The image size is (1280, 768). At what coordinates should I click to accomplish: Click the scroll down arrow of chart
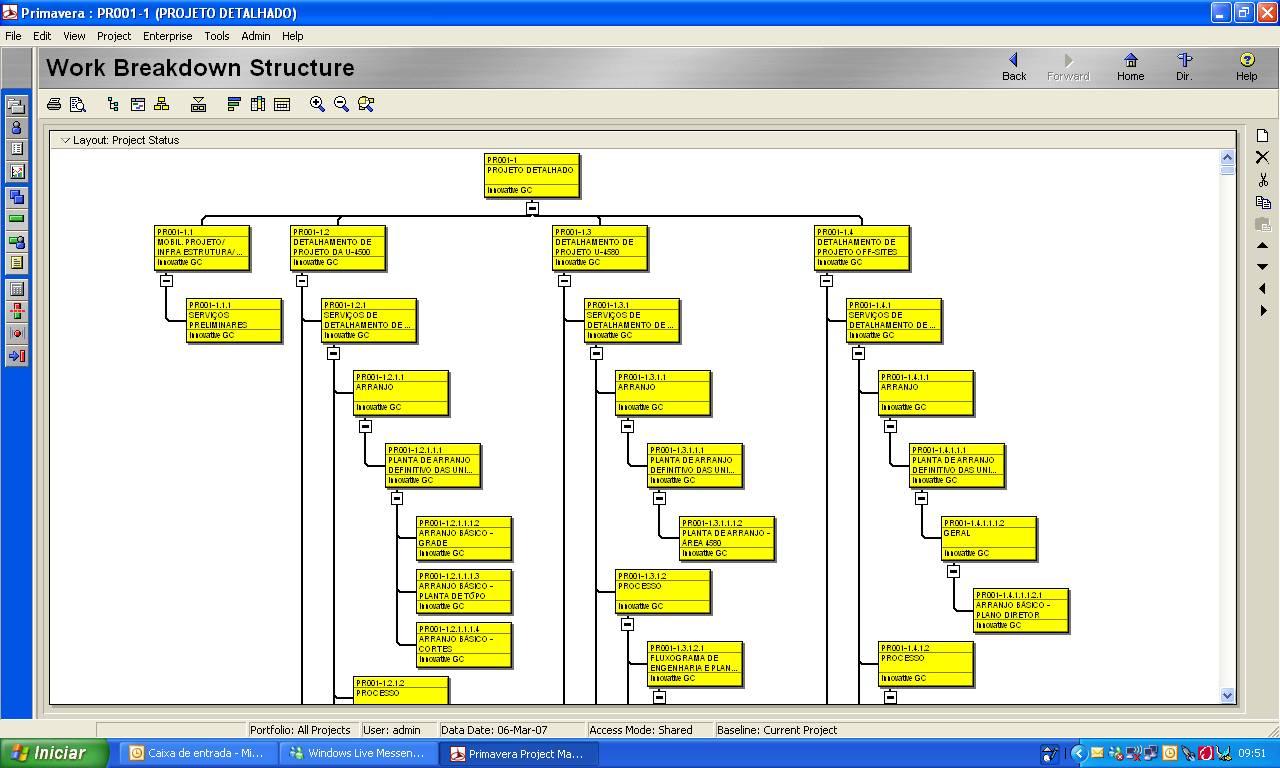pyautogui.click(x=1228, y=695)
